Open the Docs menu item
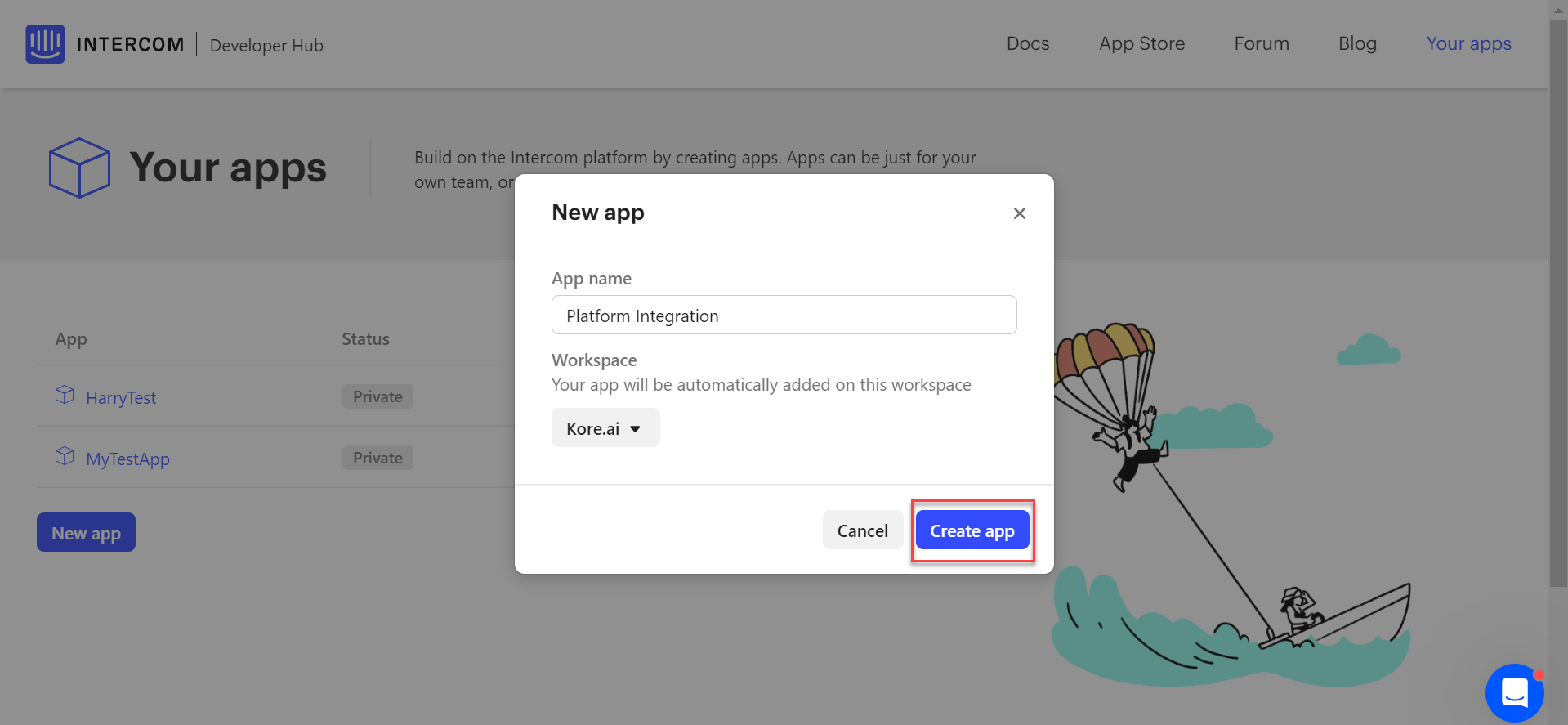Image resolution: width=1568 pixels, height=725 pixels. (1027, 44)
